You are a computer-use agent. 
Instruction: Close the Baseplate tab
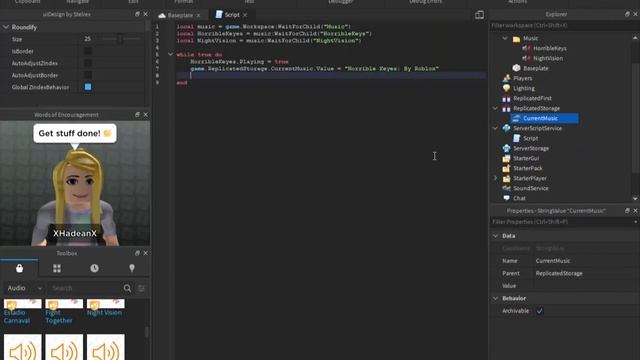(x=198, y=16)
